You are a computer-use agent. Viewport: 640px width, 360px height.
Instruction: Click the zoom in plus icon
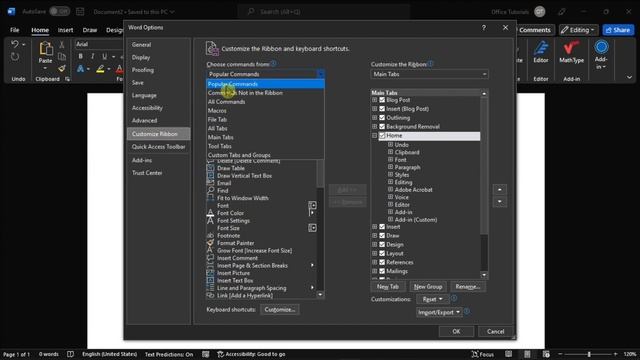[x=616, y=354]
